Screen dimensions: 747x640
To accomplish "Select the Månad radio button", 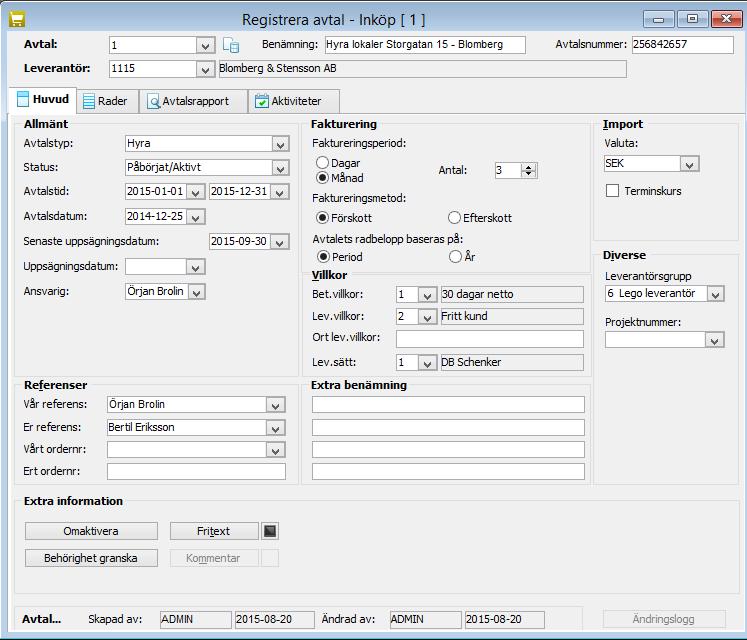I will pyautogui.click(x=323, y=178).
